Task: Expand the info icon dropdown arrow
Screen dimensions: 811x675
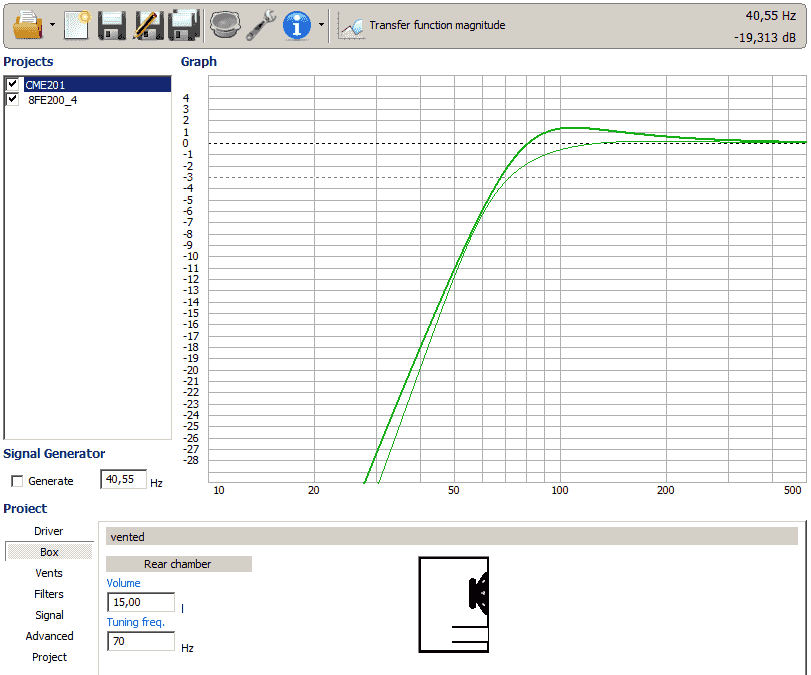Action: click(321, 26)
